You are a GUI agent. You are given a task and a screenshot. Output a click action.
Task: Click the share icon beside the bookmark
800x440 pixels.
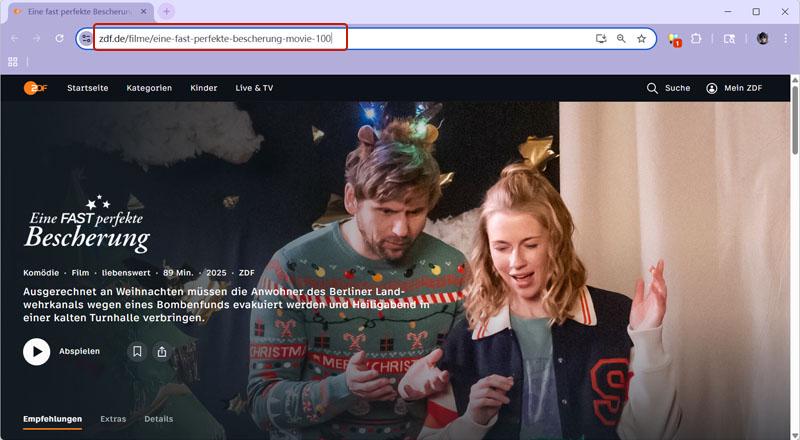click(x=162, y=351)
